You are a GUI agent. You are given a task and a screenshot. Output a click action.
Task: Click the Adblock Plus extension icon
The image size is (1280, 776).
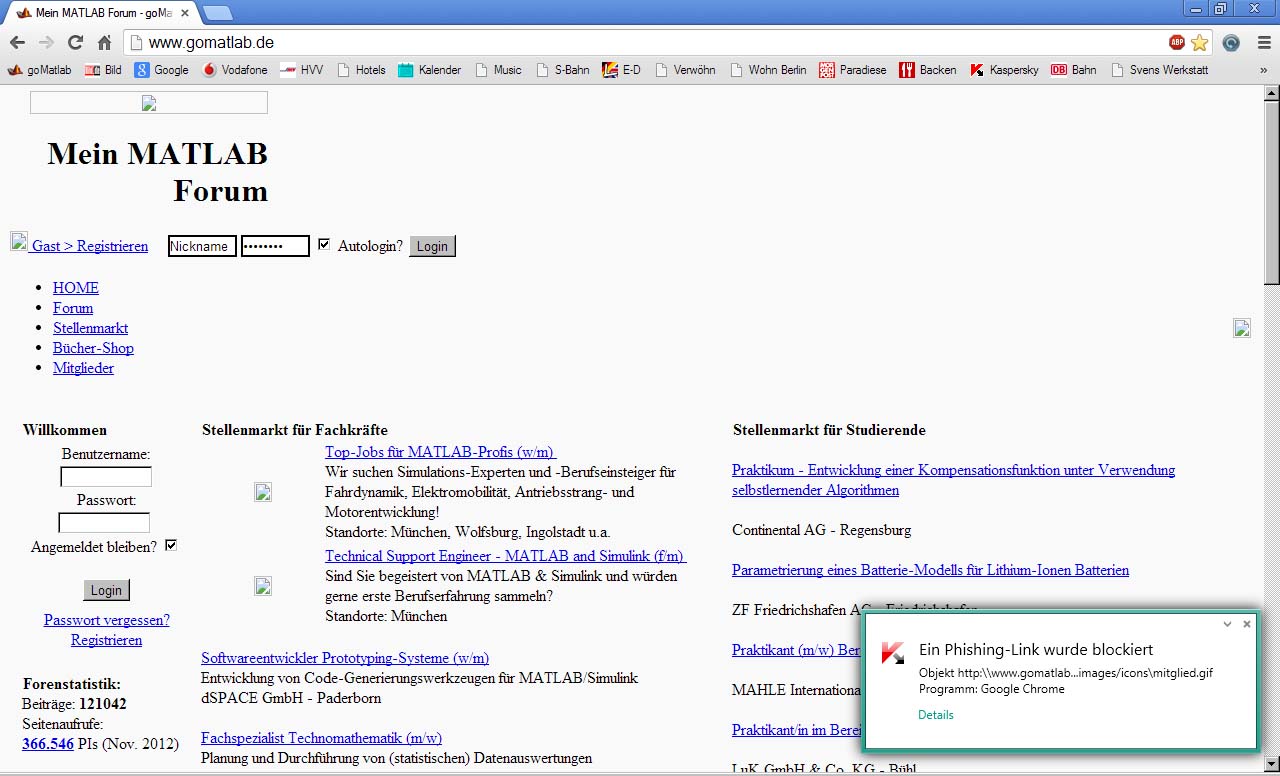pos(1177,43)
